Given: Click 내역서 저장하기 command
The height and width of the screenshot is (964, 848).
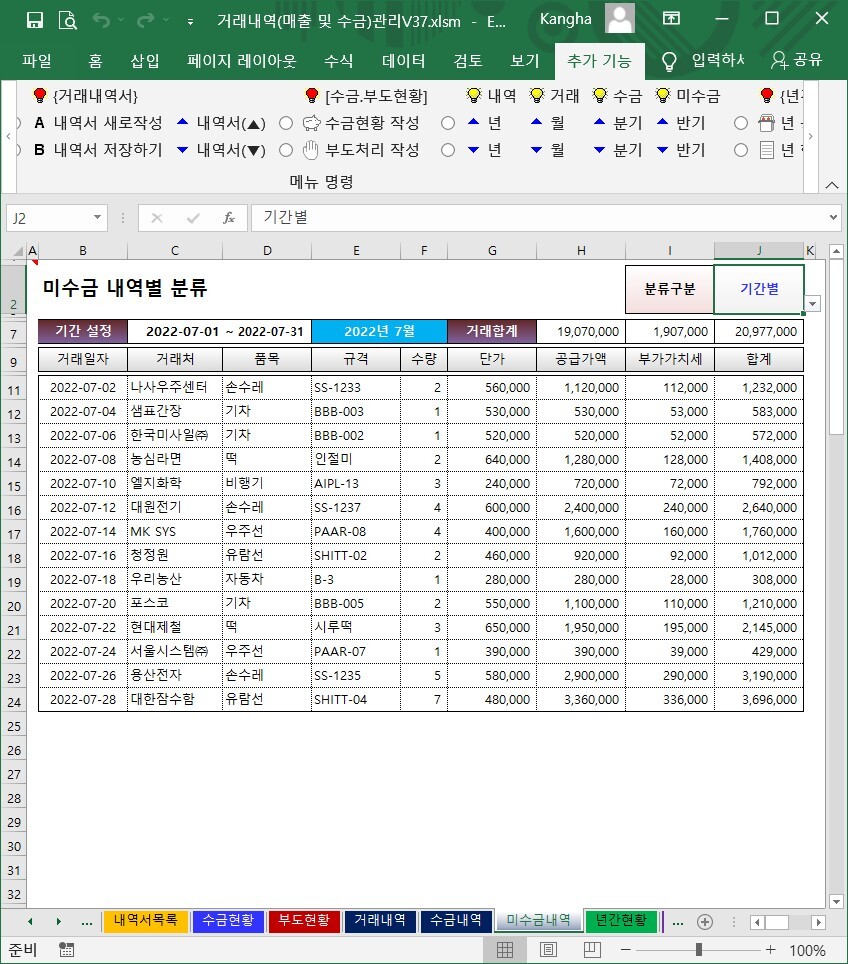Looking at the screenshot, I should pos(98,150).
